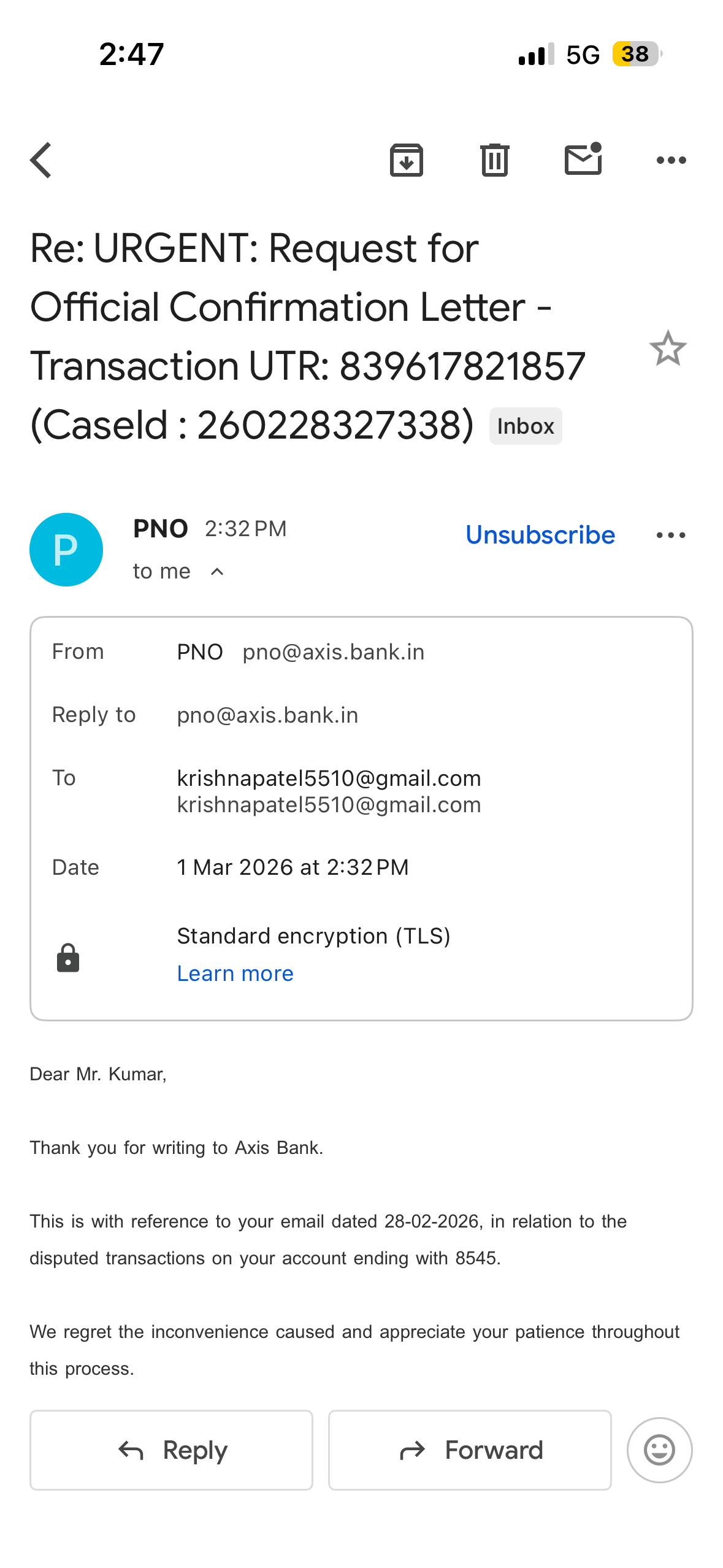
Task: Open Learn more about TLS encryption
Action: (x=235, y=974)
